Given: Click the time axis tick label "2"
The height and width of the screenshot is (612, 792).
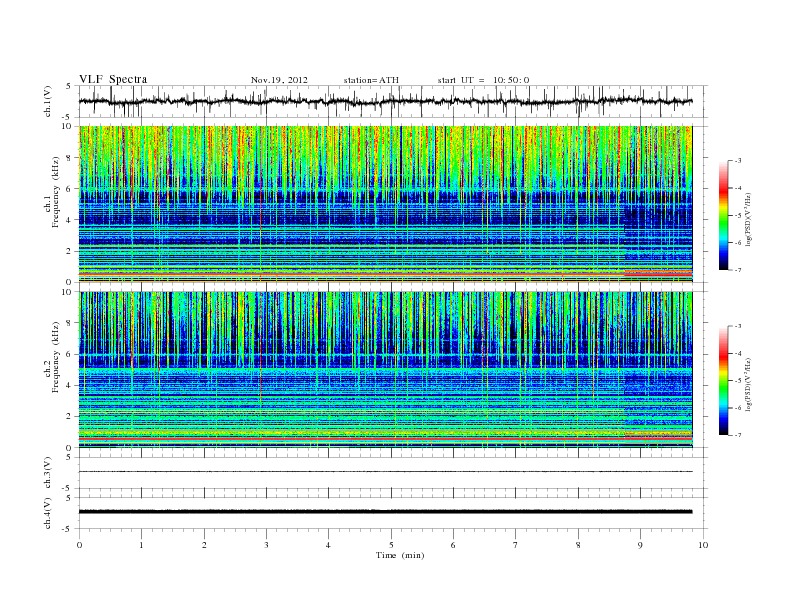Looking at the screenshot, I should coord(204,545).
